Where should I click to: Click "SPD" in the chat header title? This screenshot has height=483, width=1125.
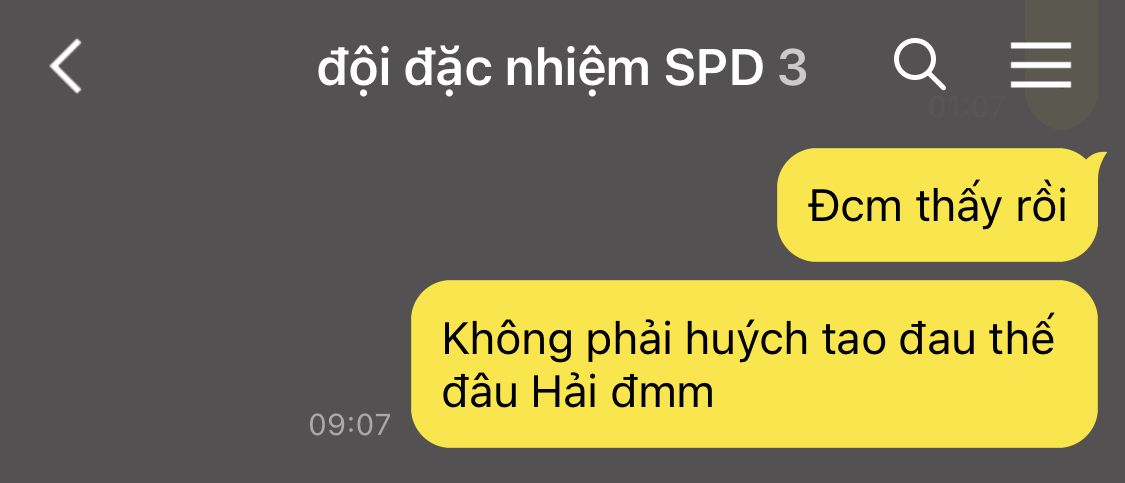click(715, 69)
